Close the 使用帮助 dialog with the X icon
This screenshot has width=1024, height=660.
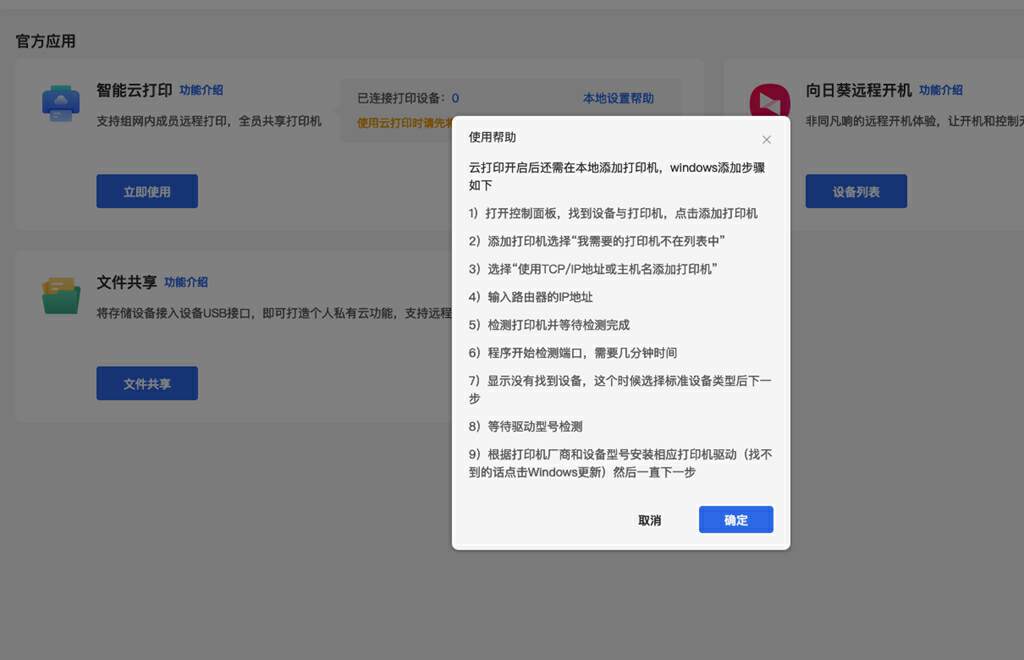(766, 139)
